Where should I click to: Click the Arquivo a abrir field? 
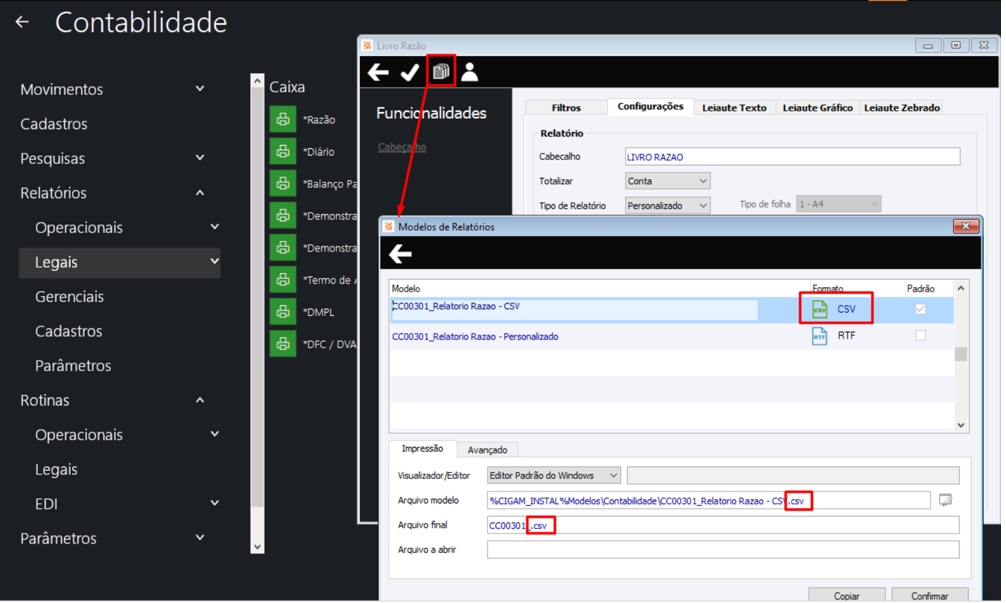coord(723,550)
